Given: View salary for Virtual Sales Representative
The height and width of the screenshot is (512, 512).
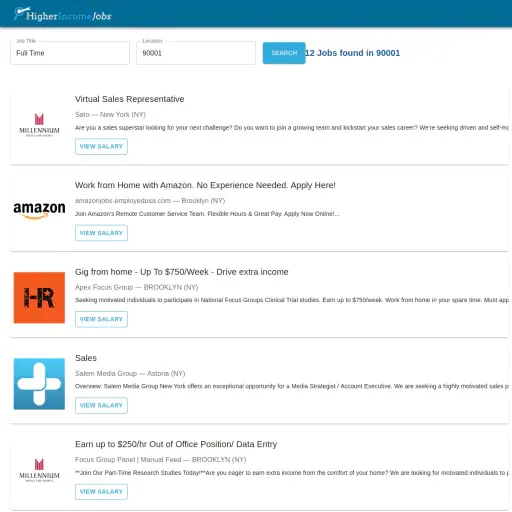Looking at the screenshot, I should pyautogui.click(x=101, y=147).
